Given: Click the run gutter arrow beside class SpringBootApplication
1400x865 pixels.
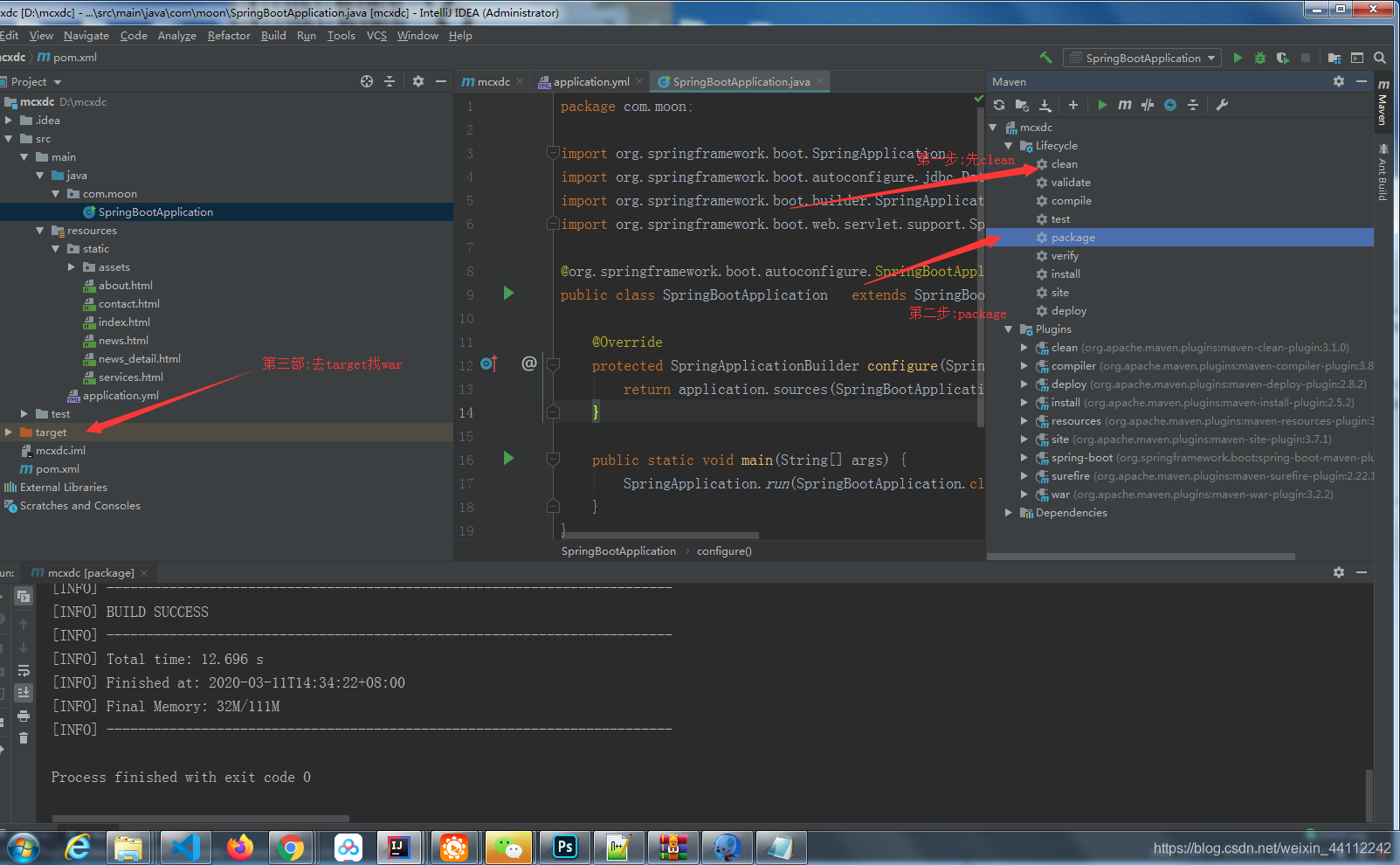Looking at the screenshot, I should (508, 294).
